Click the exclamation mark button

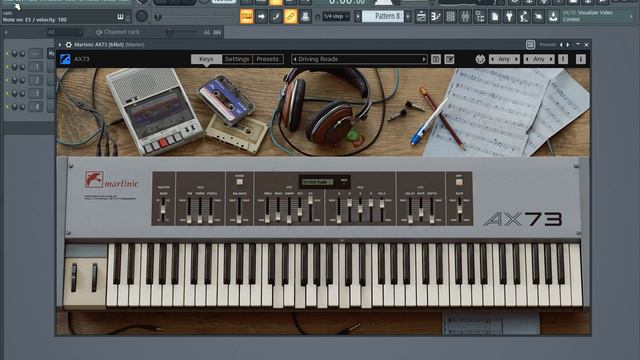coord(563,59)
